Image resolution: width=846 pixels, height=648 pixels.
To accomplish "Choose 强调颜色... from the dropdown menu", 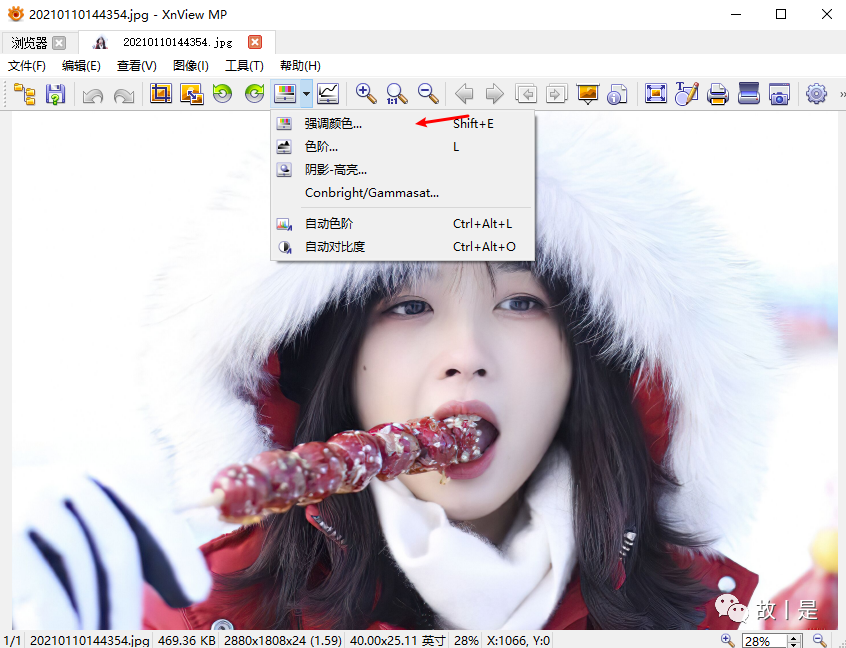I will 333,124.
